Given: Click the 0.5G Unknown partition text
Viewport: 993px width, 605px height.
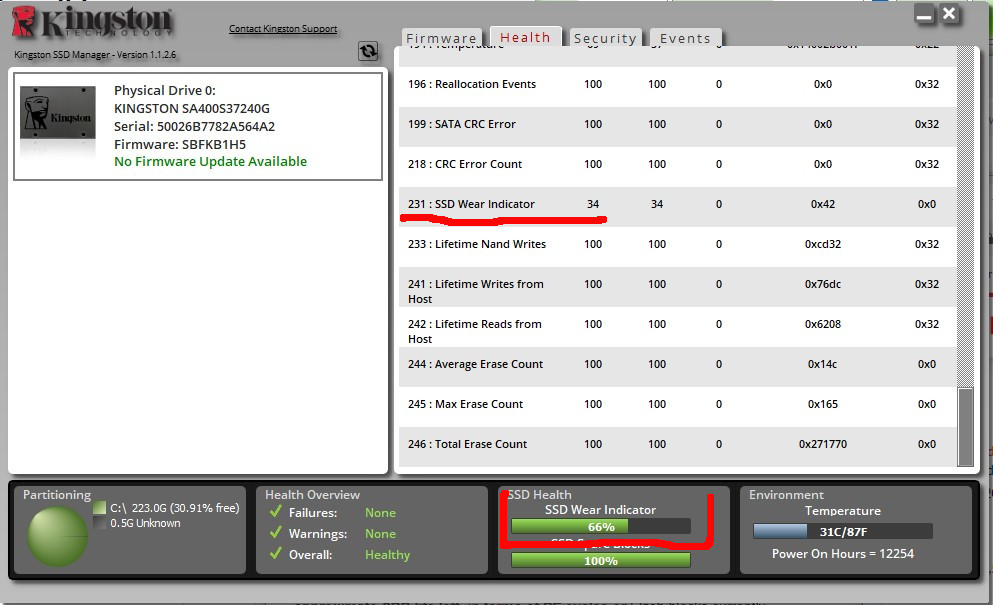Looking at the screenshot, I should [145, 523].
